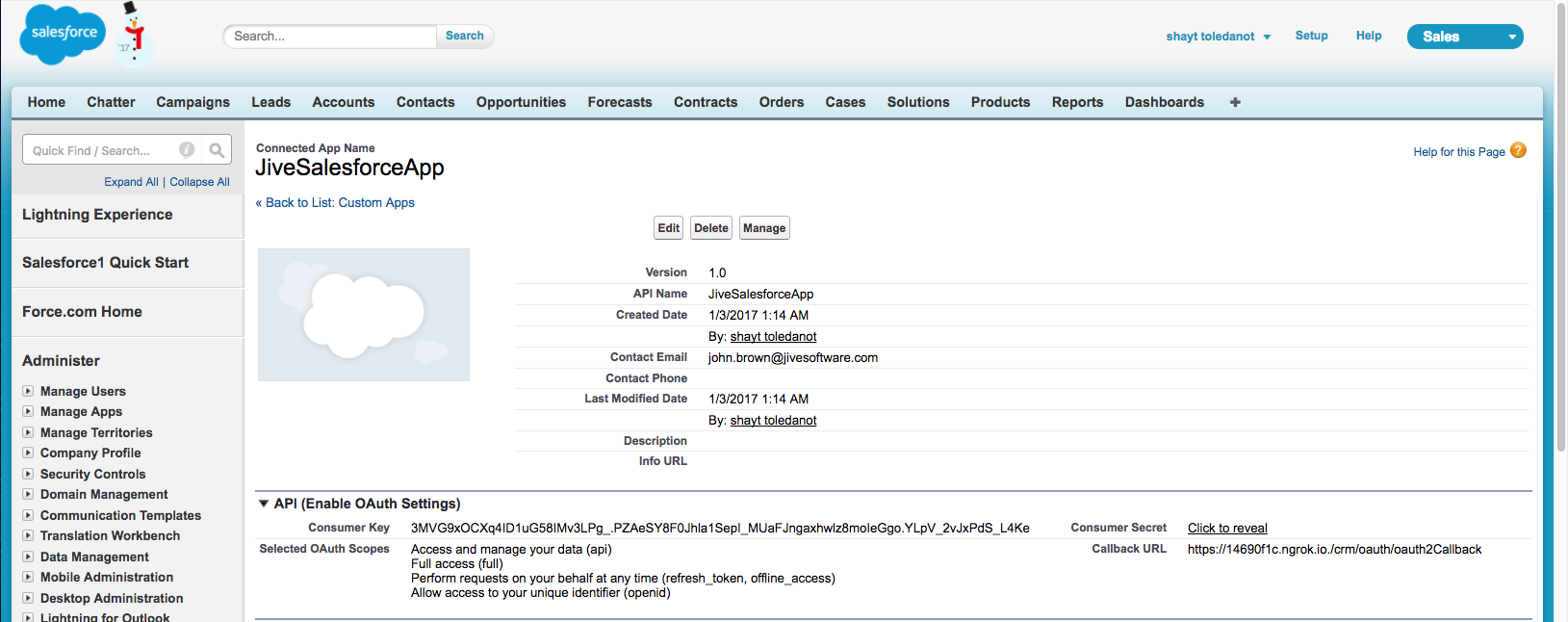Open the Home tab

[46, 102]
